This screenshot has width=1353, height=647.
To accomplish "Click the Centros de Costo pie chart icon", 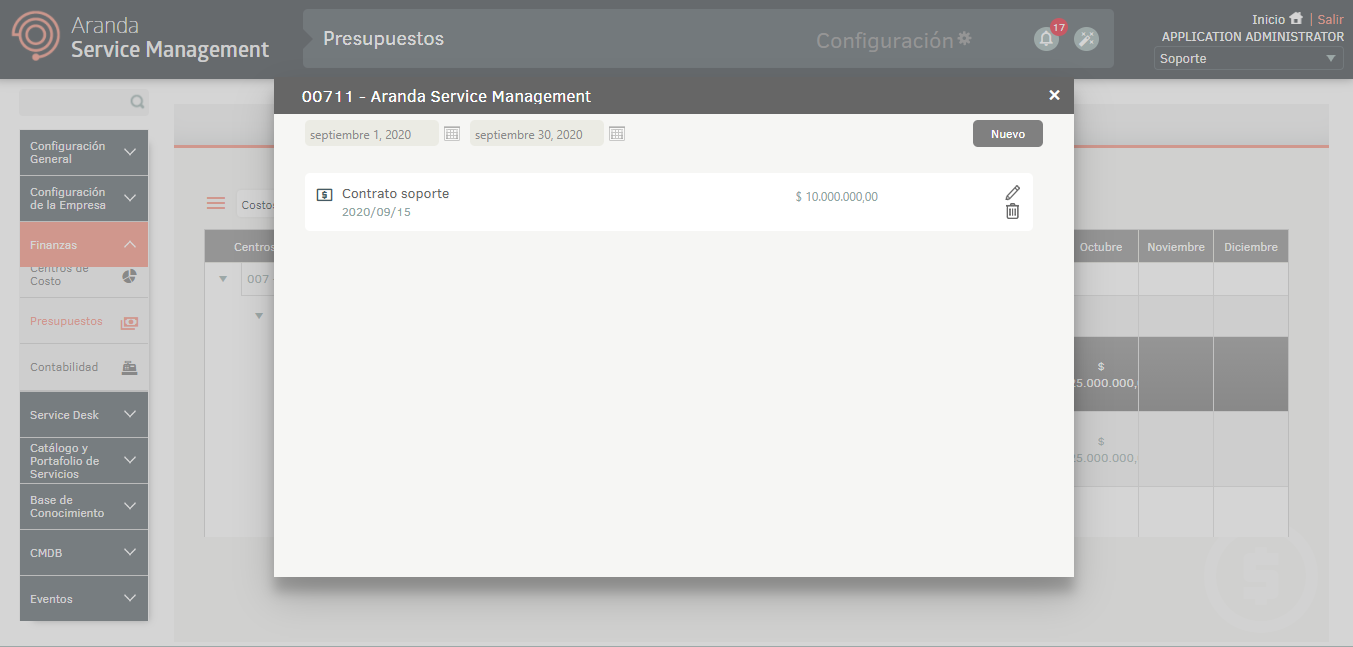I will (x=129, y=276).
